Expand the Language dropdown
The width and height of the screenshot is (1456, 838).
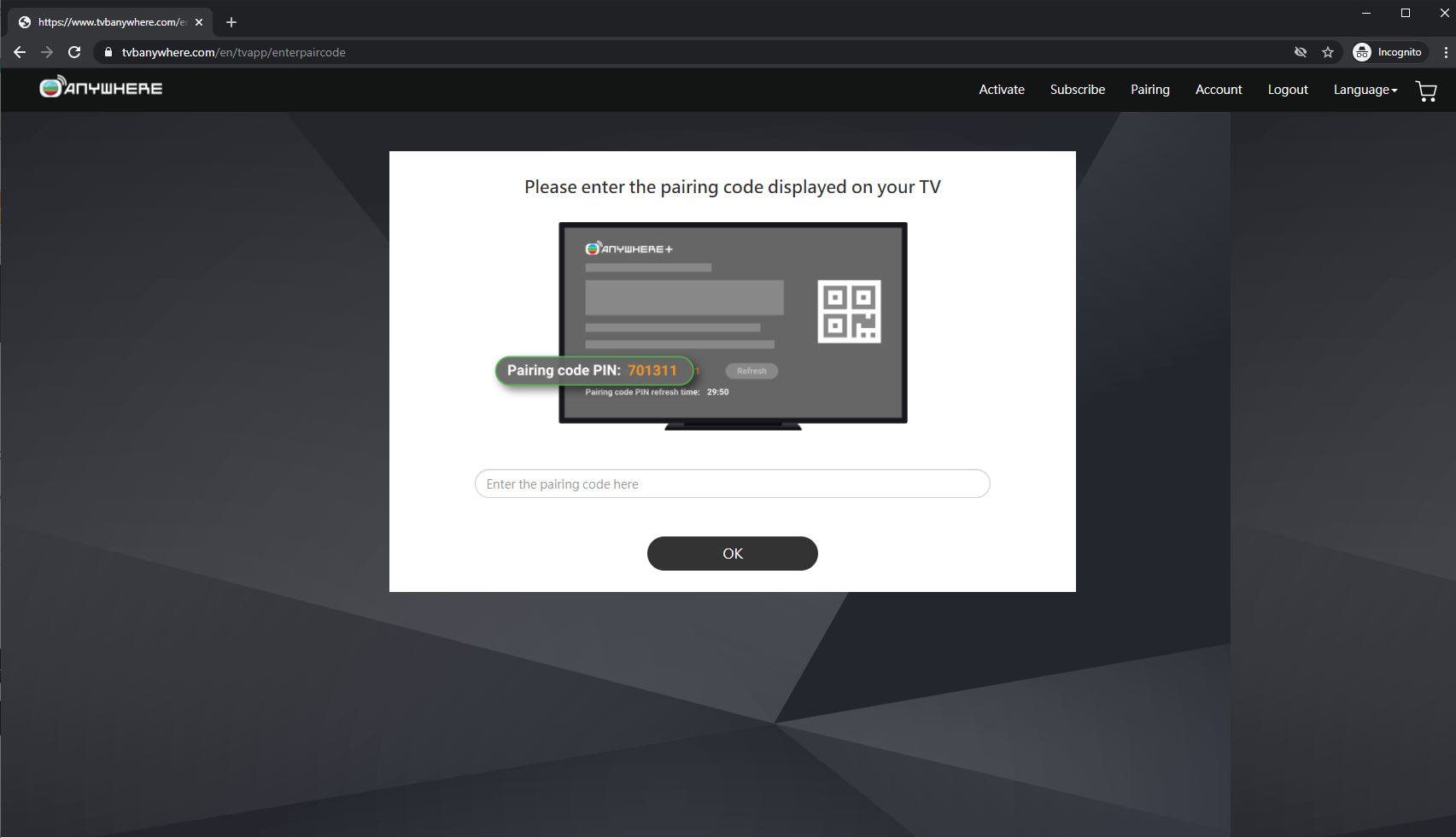pyautogui.click(x=1365, y=90)
